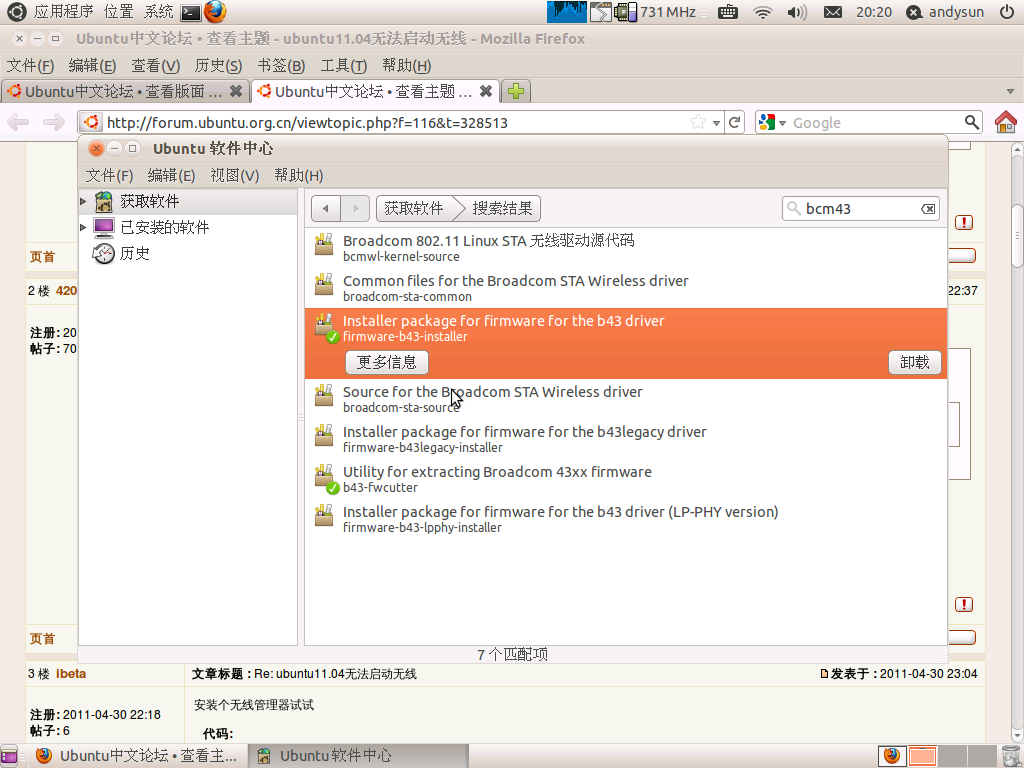Click the Firefox page vertical scrollbar thumb
Viewport: 1024px width, 768px height.
coord(1017,236)
